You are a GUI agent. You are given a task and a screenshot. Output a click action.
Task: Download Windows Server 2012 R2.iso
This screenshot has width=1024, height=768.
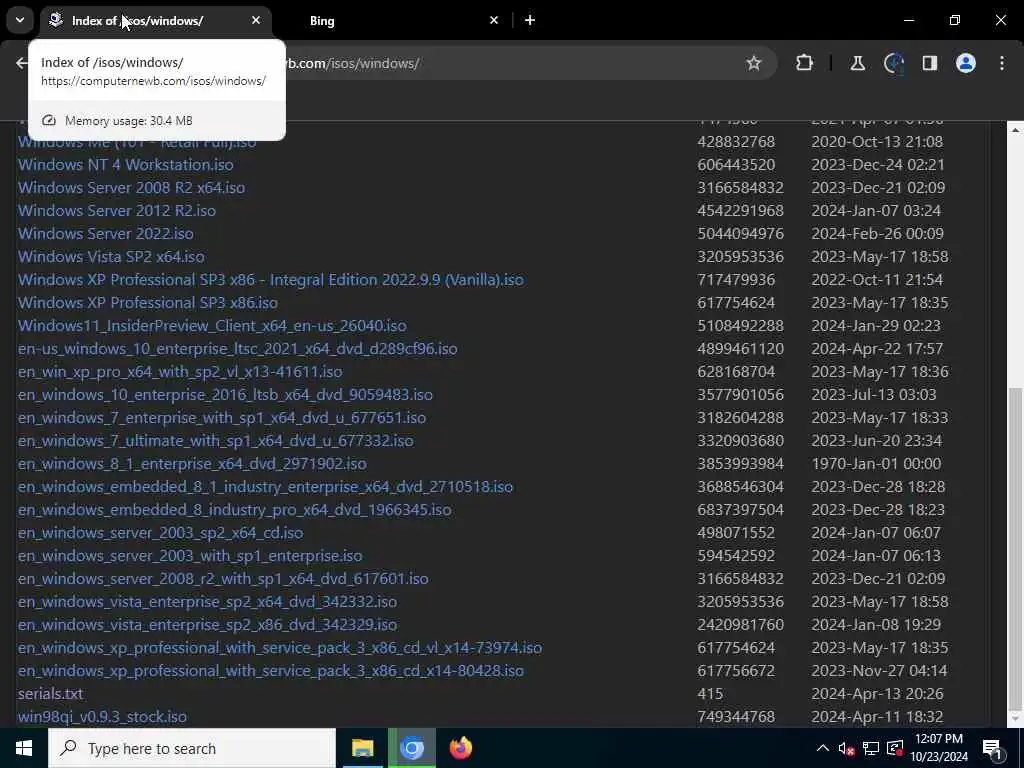[117, 210]
